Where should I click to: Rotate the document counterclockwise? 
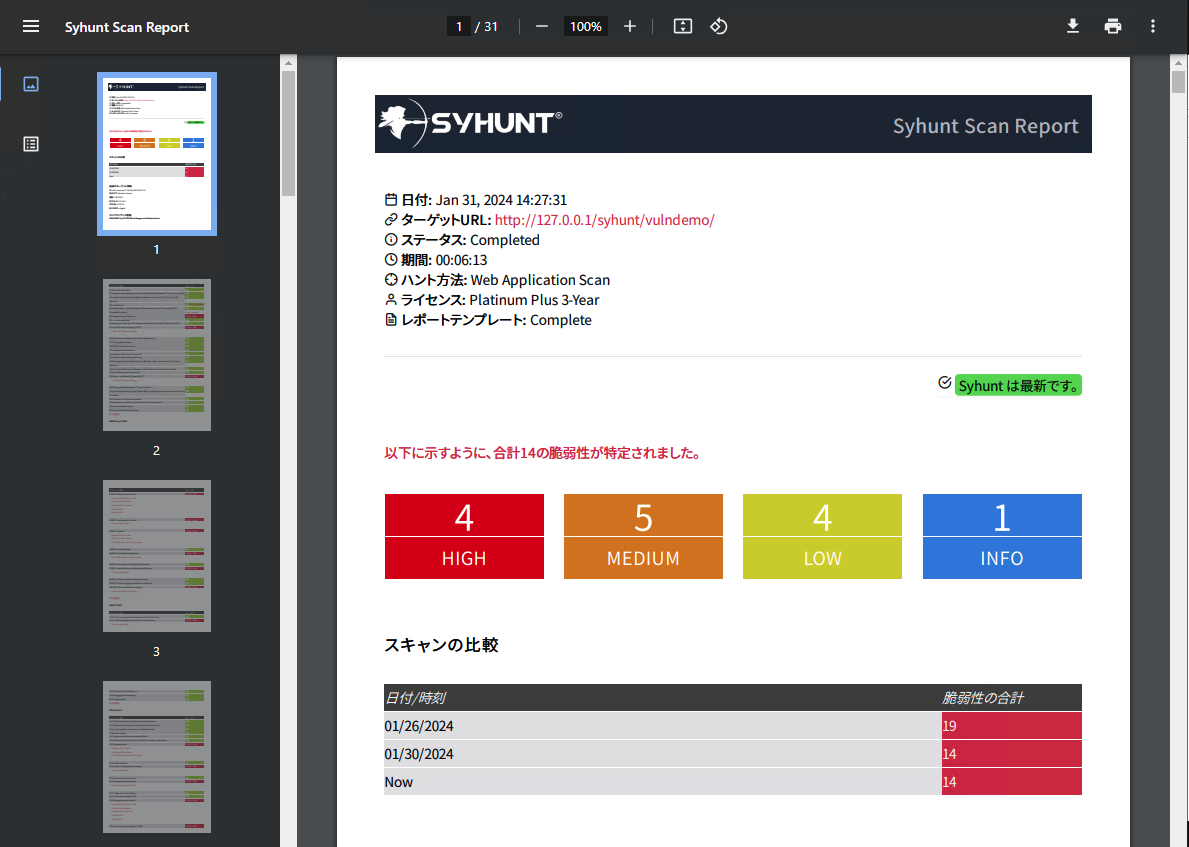coord(719,27)
